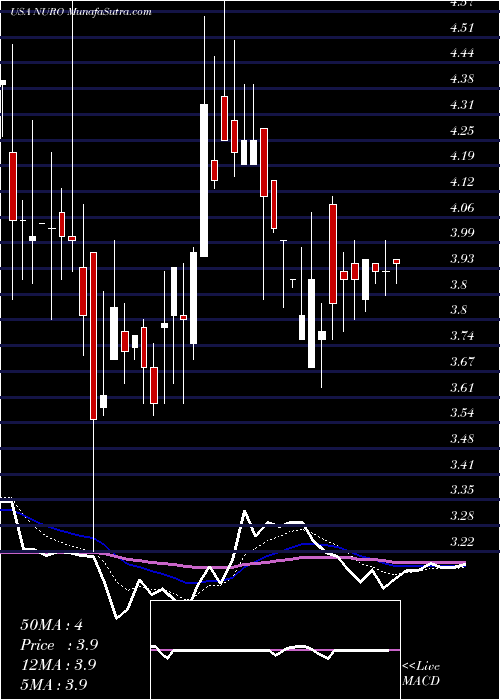This screenshot has width=500, height=700.
Task: Open the MACD inset chart panel
Action: click(275, 650)
